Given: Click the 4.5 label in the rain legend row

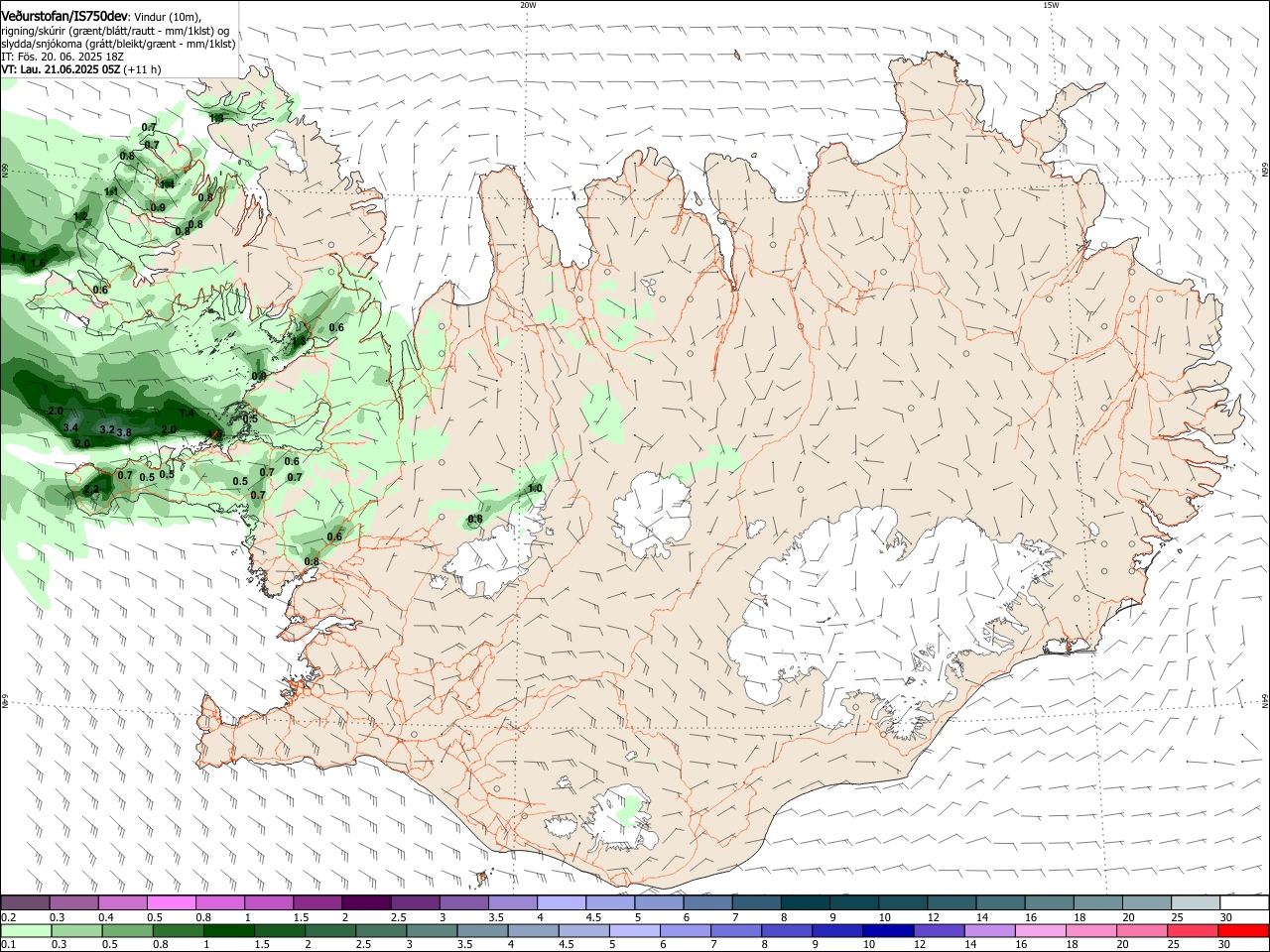Looking at the screenshot, I should pos(565,945).
